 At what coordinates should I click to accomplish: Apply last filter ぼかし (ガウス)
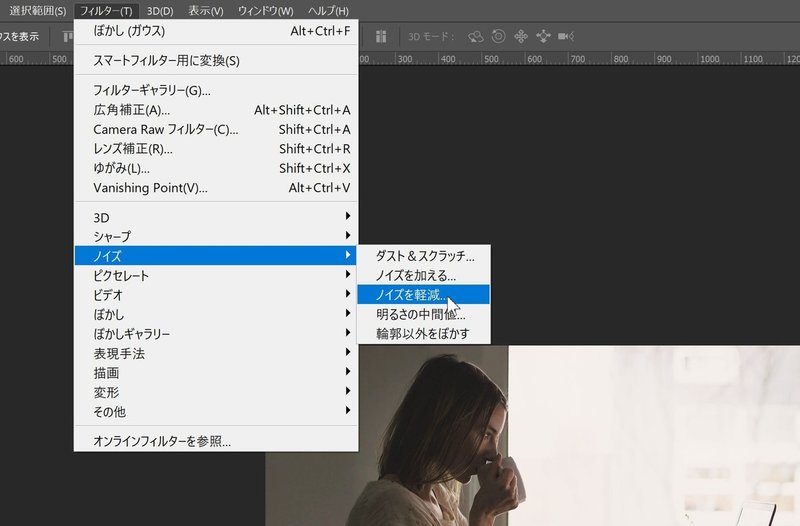coord(216,31)
